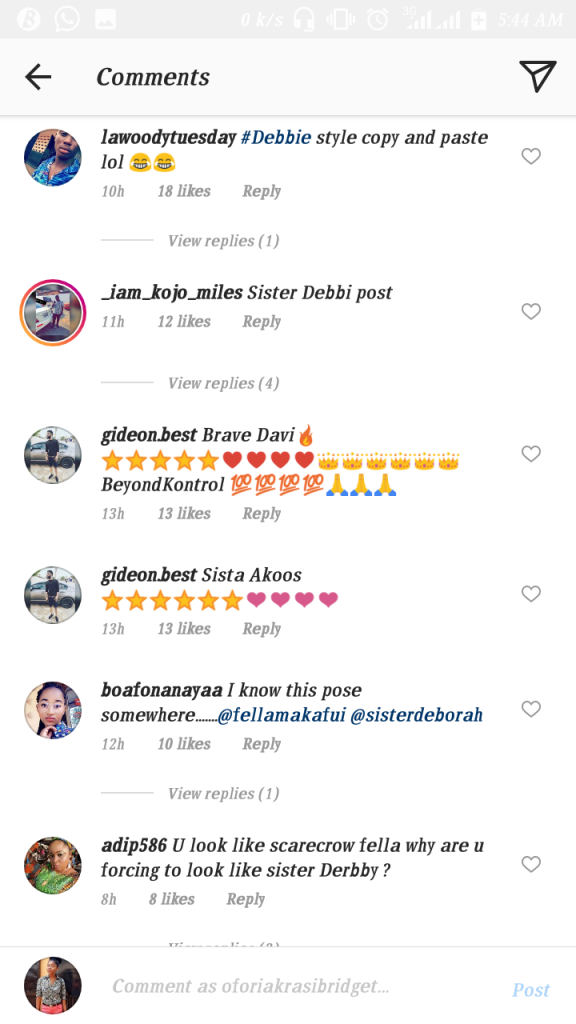This screenshot has height=1024, width=576.
Task: Heart boafonanayaa's comment
Action: click(x=531, y=709)
